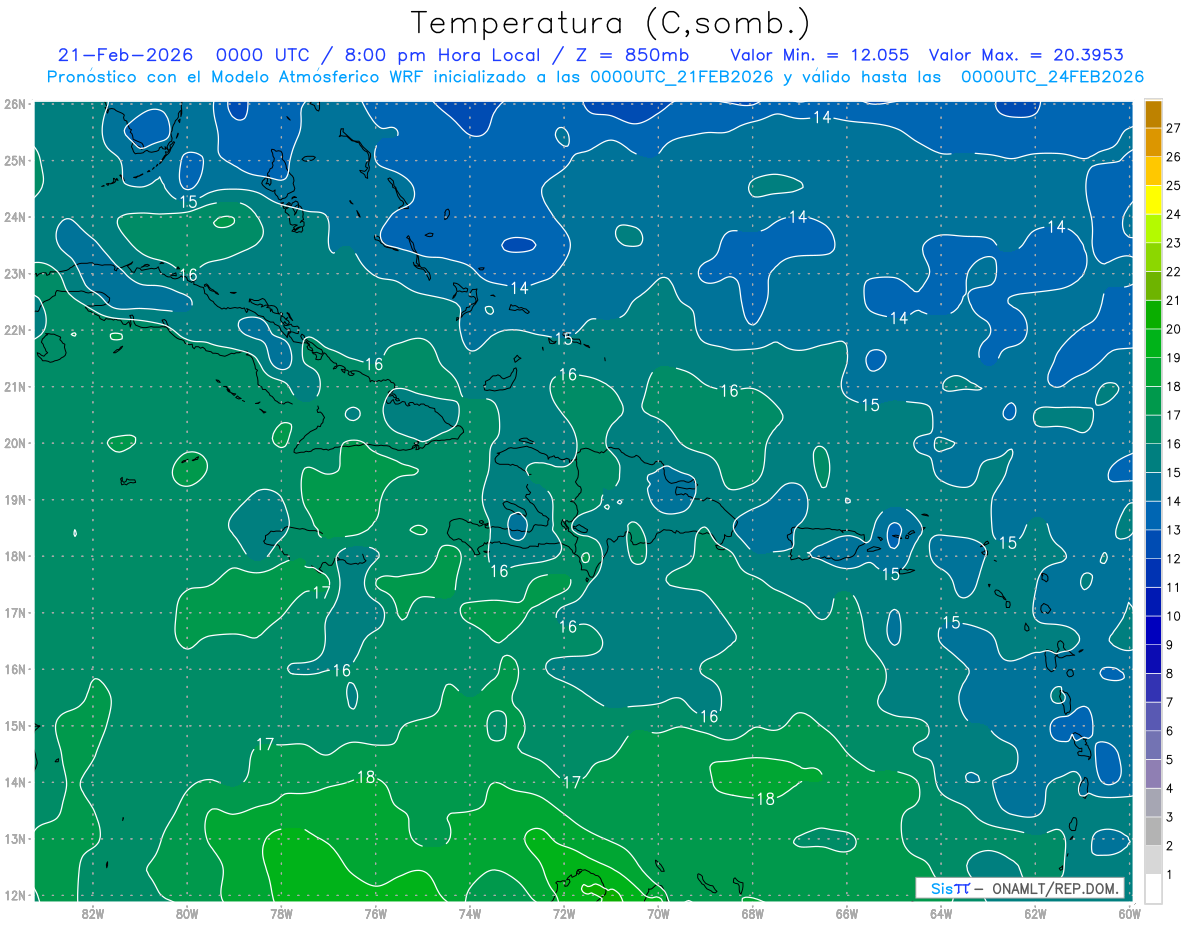Click color scale label "19"
The image size is (1200, 927).
click(1174, 358)
